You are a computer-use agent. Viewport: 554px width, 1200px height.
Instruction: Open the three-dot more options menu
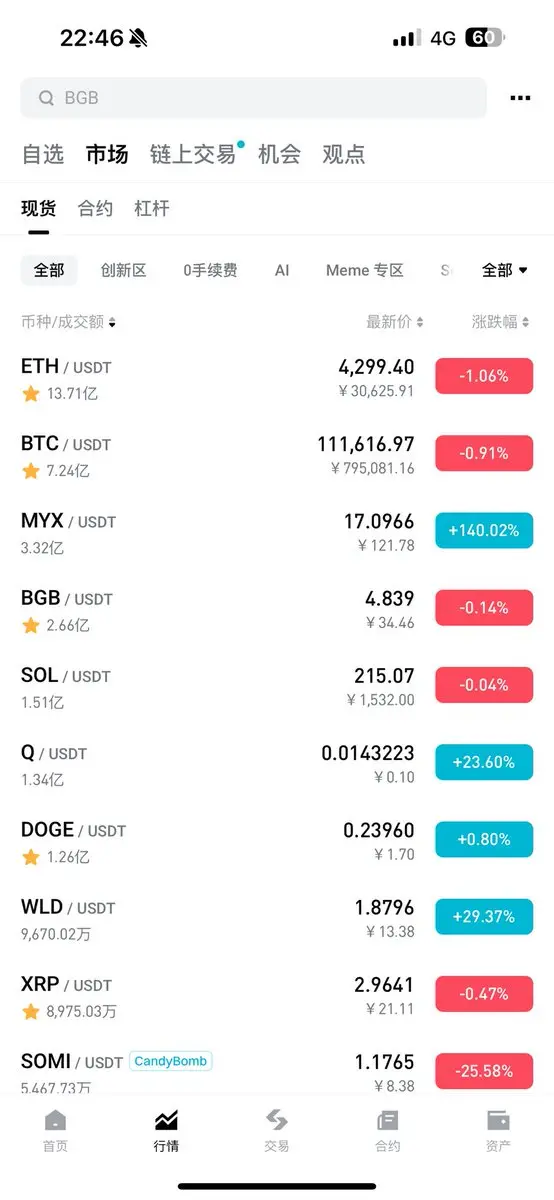point(519,98)
